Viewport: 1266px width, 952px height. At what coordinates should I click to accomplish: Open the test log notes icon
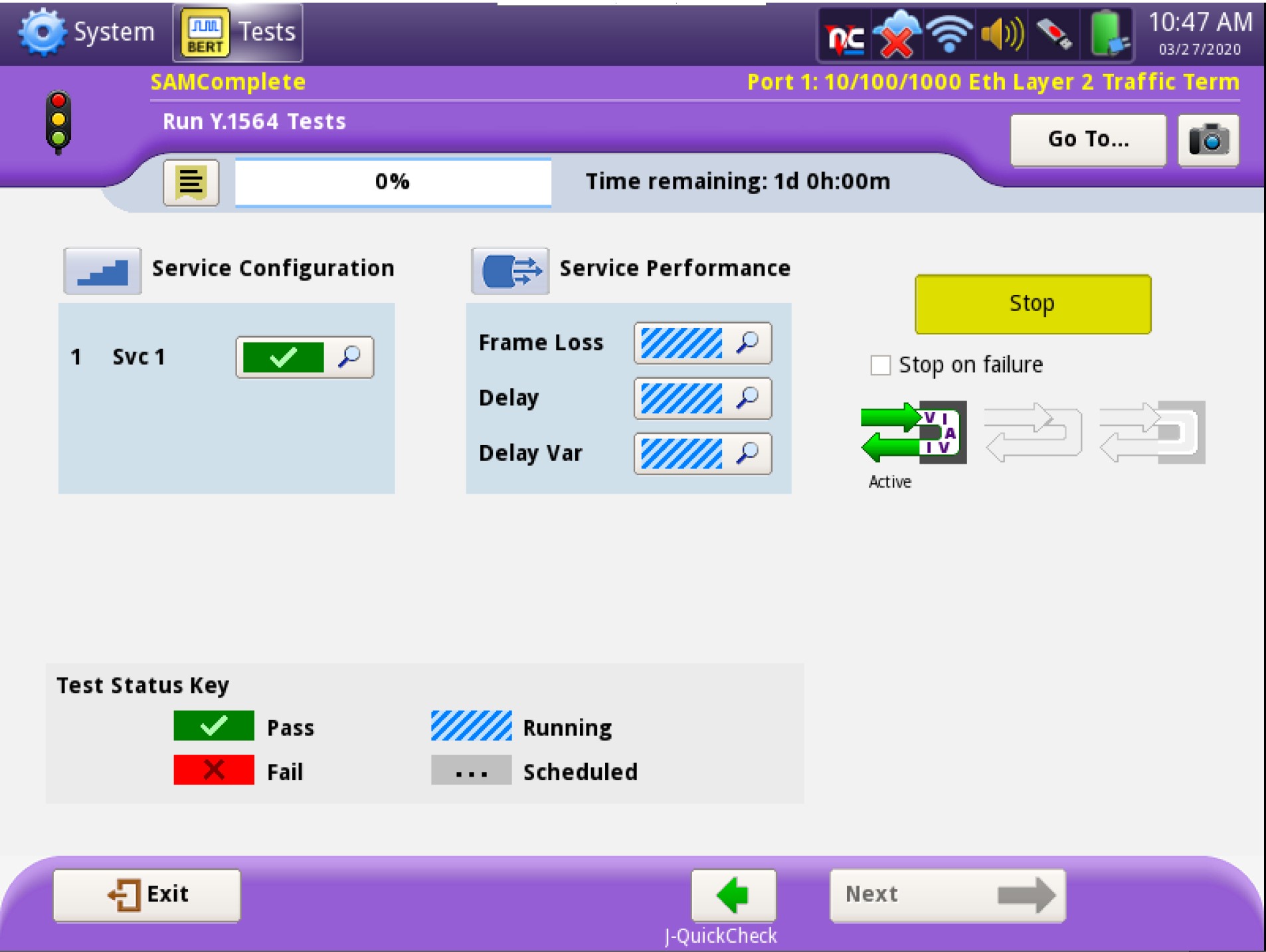pos(191,182)
